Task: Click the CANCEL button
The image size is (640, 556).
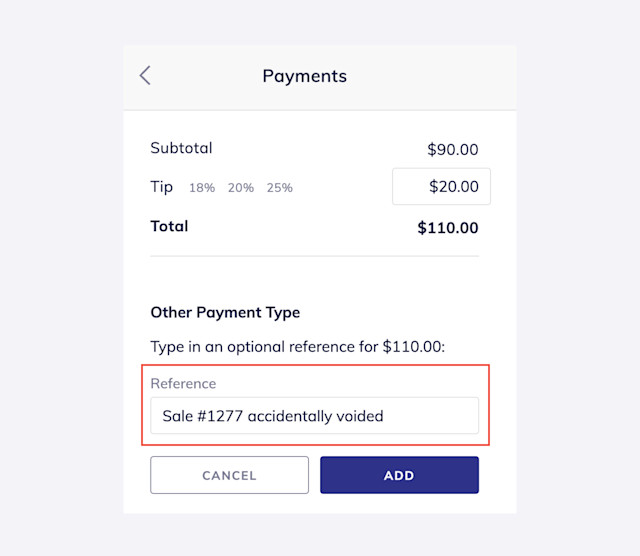Action: pyautogui.click(x=229, y=475)
